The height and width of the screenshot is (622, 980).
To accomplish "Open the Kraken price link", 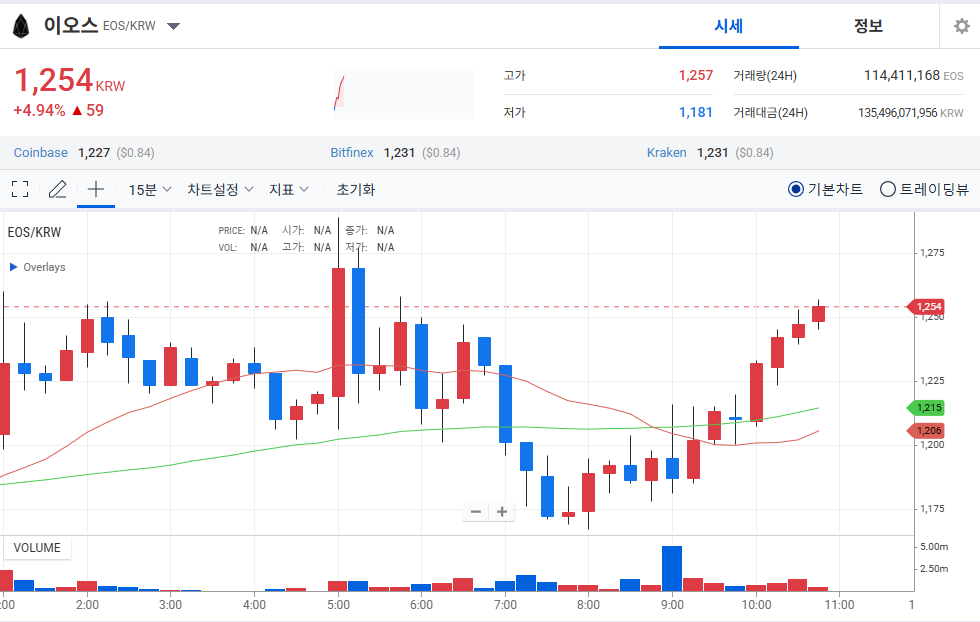I will [666, 153].
